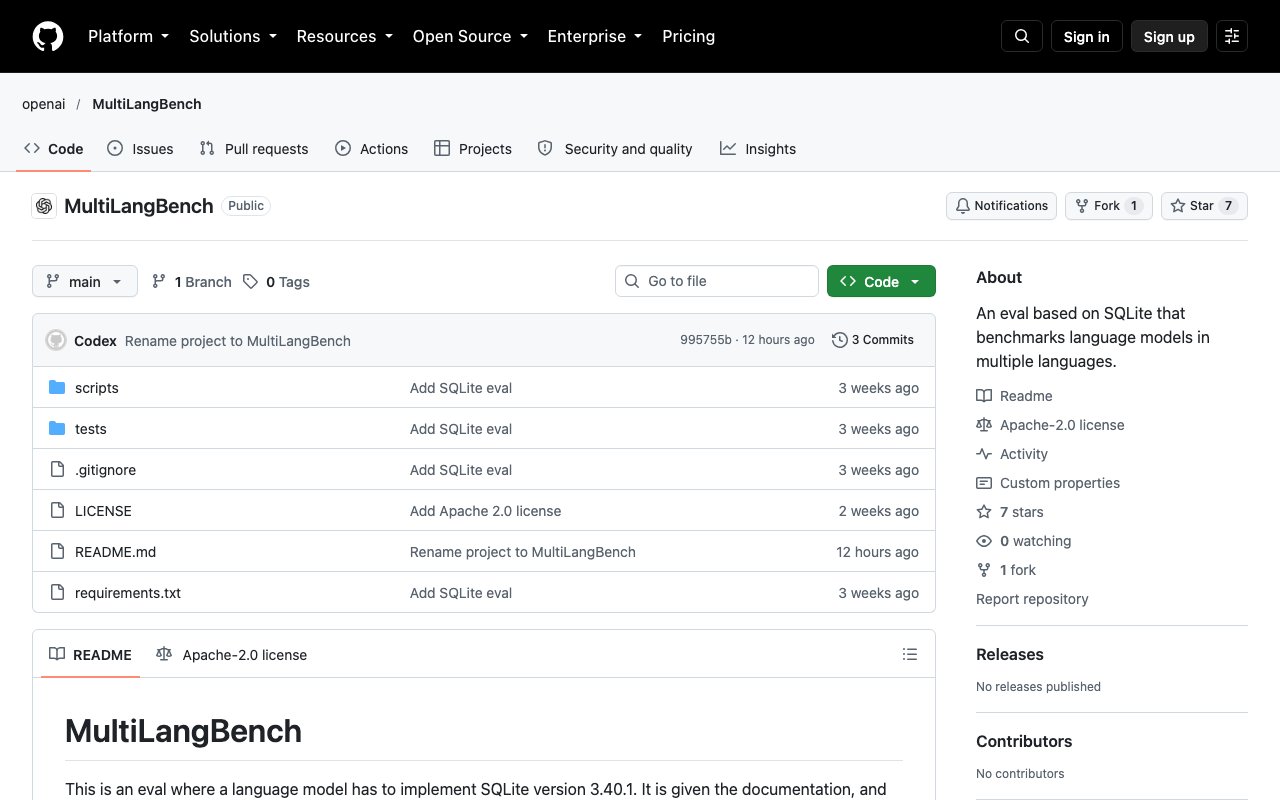
Task: Click the Report repository link
Action: pos(1032,599)
